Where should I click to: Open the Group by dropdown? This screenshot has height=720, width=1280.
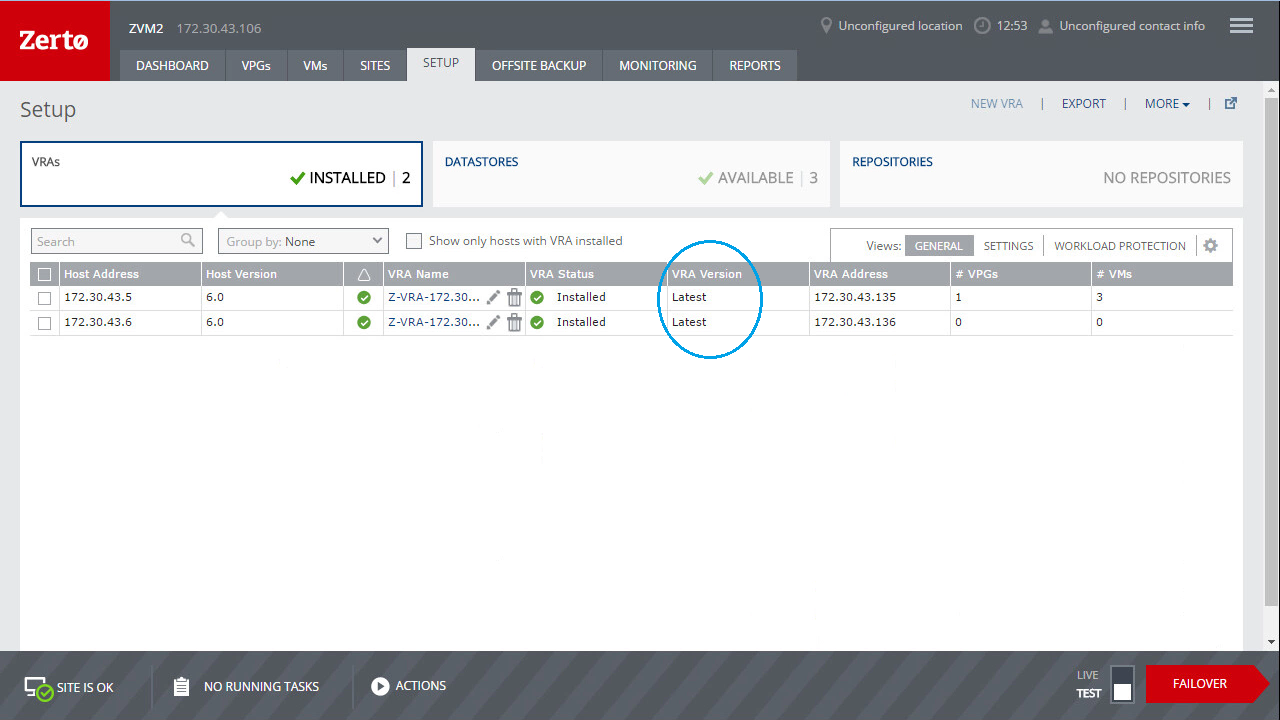(x=303, y=241)
